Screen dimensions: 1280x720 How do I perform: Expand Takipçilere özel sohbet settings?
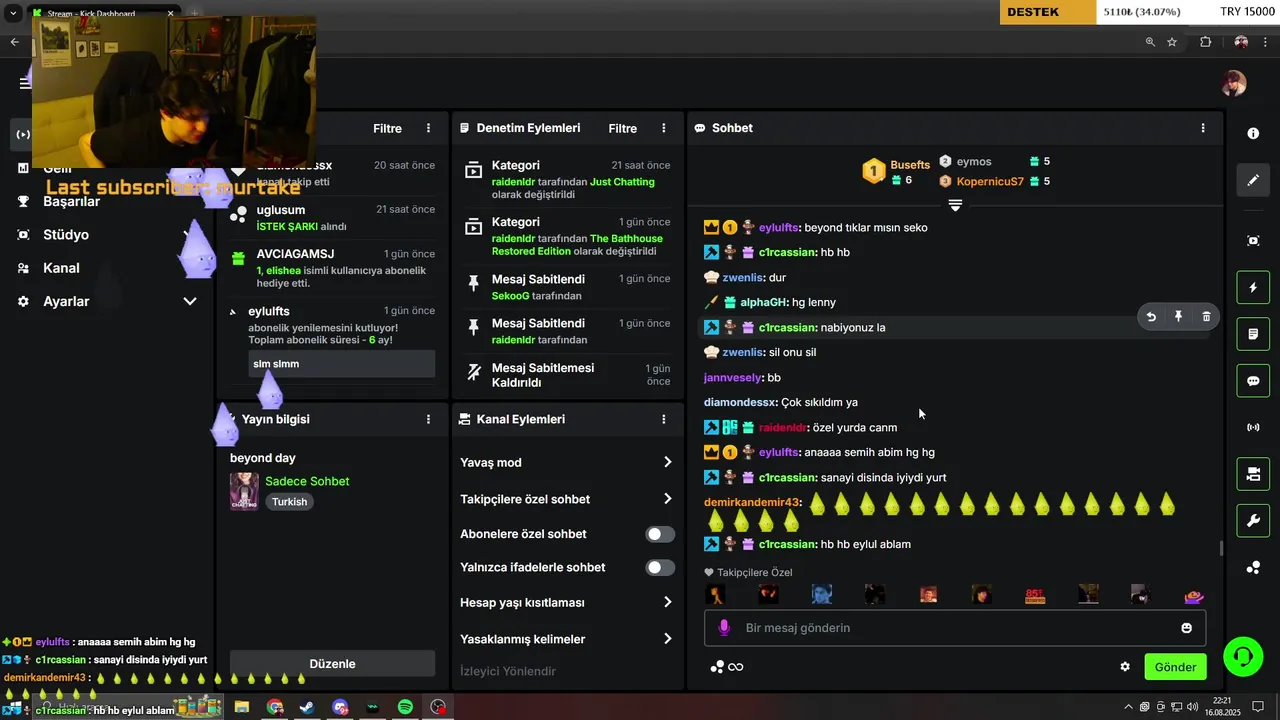tap(567, 499)
